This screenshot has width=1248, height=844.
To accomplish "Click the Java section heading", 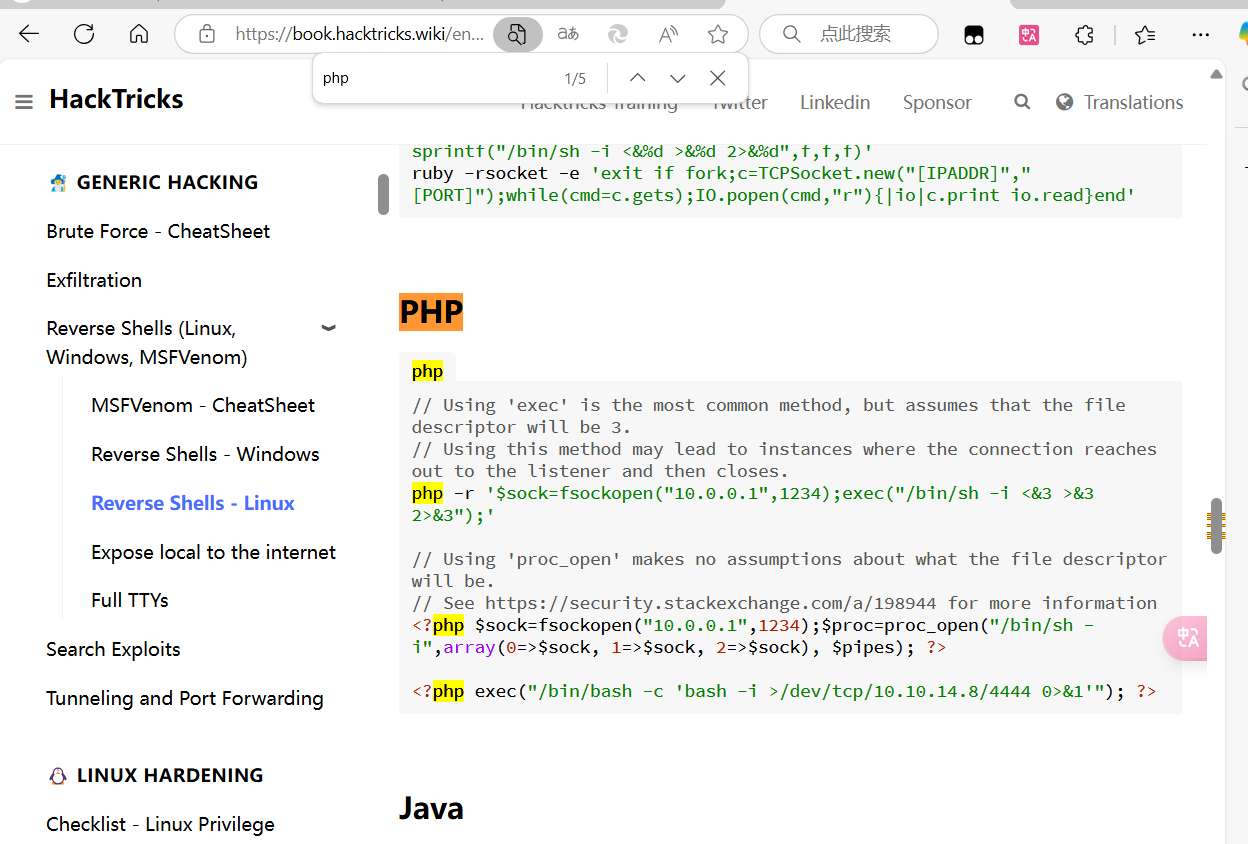I will pos(431,808).
